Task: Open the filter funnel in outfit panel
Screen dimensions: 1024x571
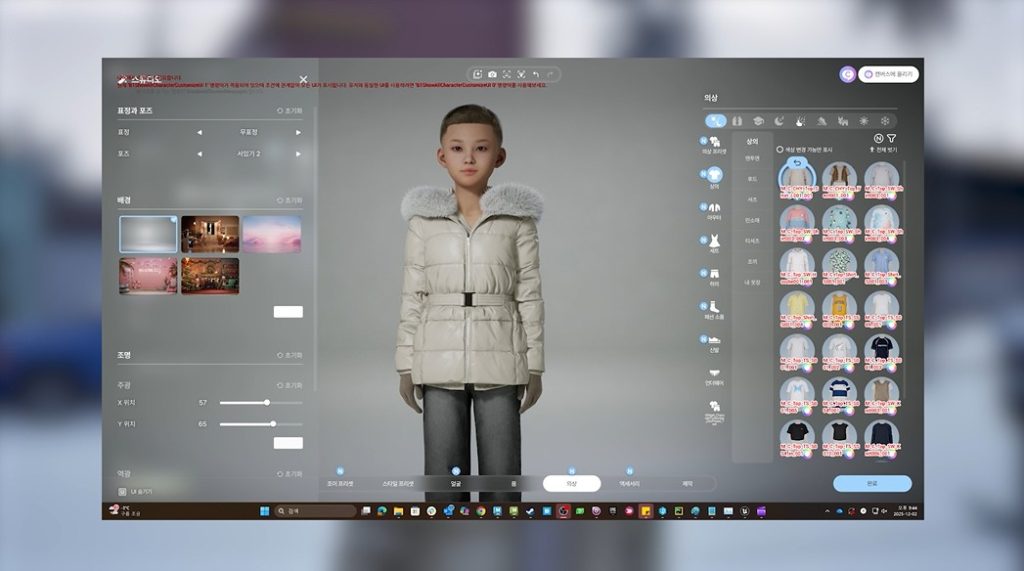Action: coord(891,139)
